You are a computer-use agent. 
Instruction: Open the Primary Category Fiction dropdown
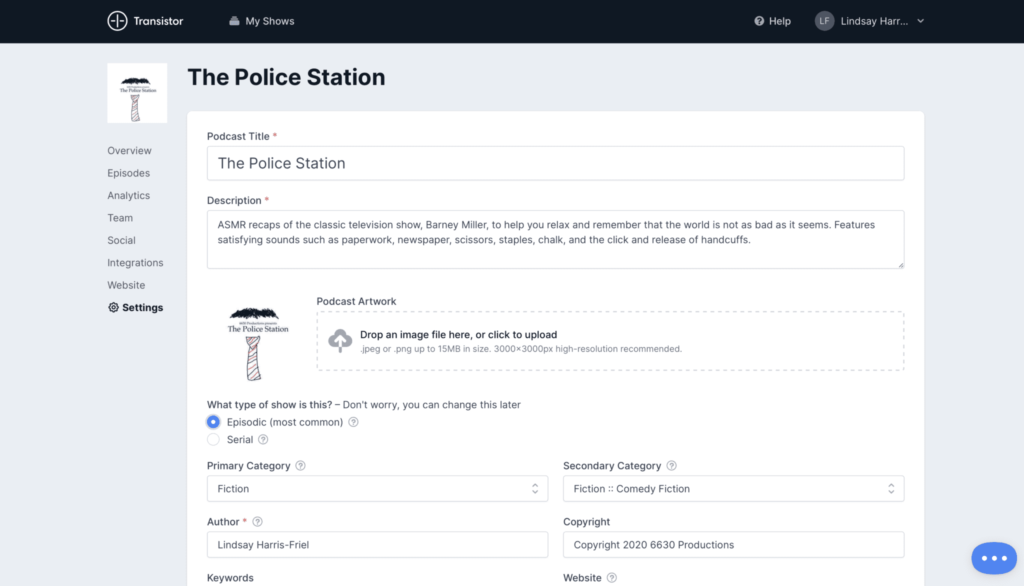tap(377, 489)
